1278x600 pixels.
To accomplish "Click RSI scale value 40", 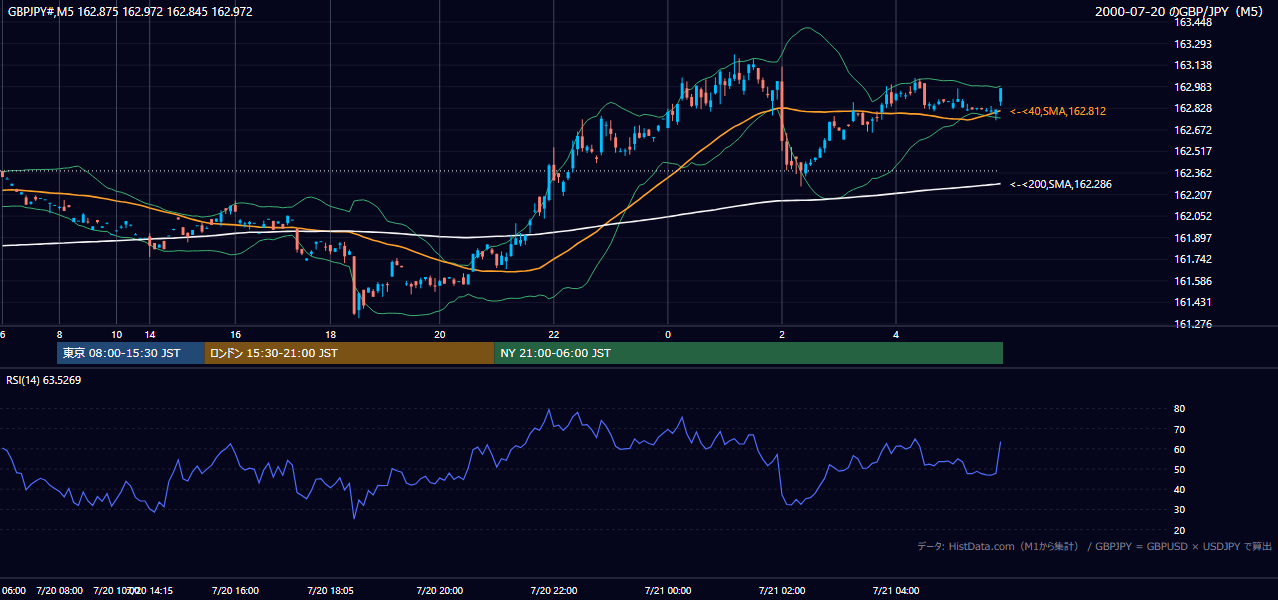I will click(1179, 489).
